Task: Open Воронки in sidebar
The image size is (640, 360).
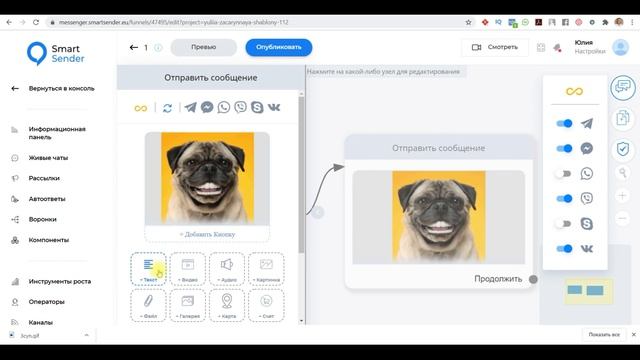Action: click(x=42, y=219)
